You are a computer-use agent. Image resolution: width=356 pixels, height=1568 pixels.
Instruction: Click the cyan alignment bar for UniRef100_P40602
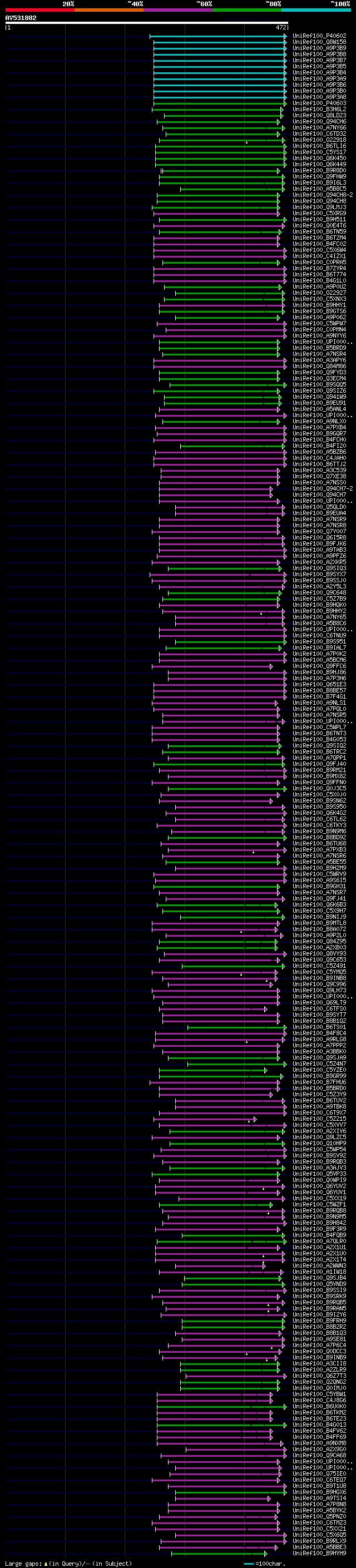(x=218, y=36)
